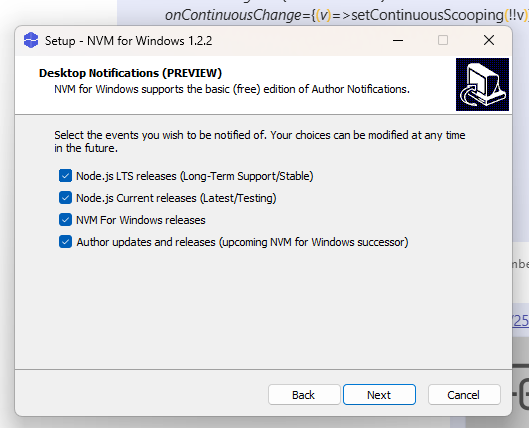Click 'Desktop Notifications (PREVIEW)' heading

tap(130, 73)
